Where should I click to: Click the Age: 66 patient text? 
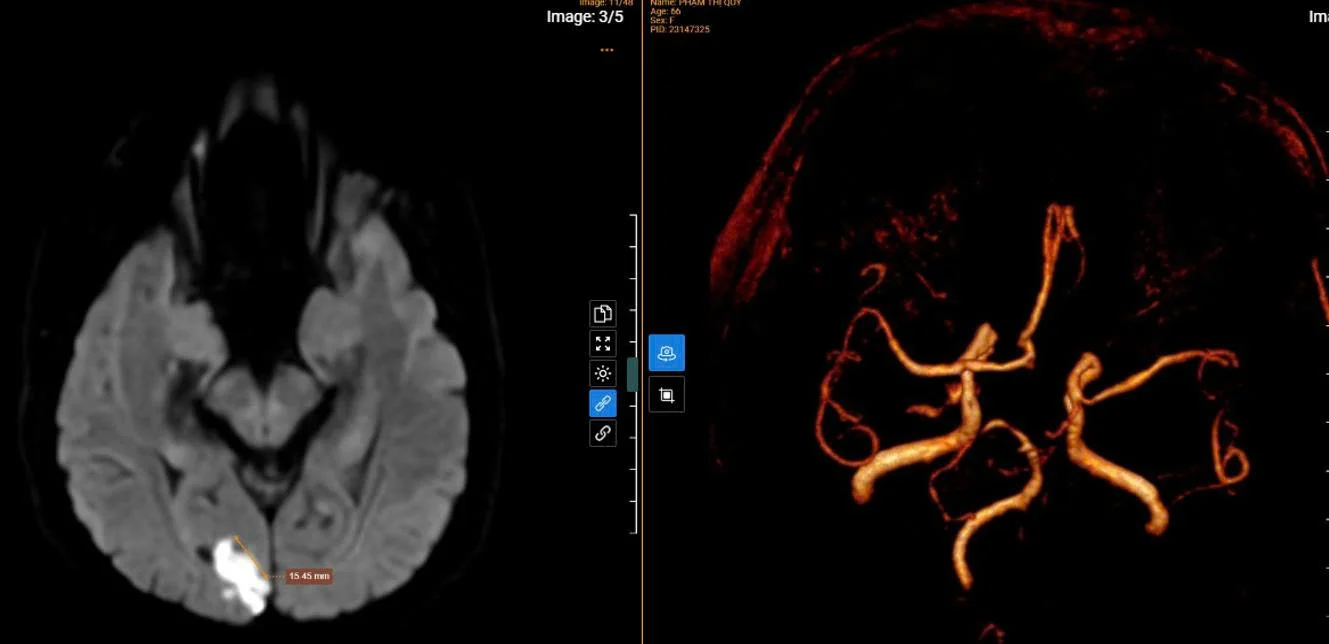(666, 12)
